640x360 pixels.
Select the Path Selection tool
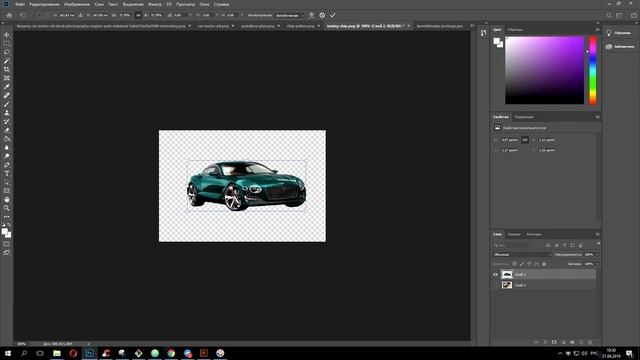pos(7,182)
